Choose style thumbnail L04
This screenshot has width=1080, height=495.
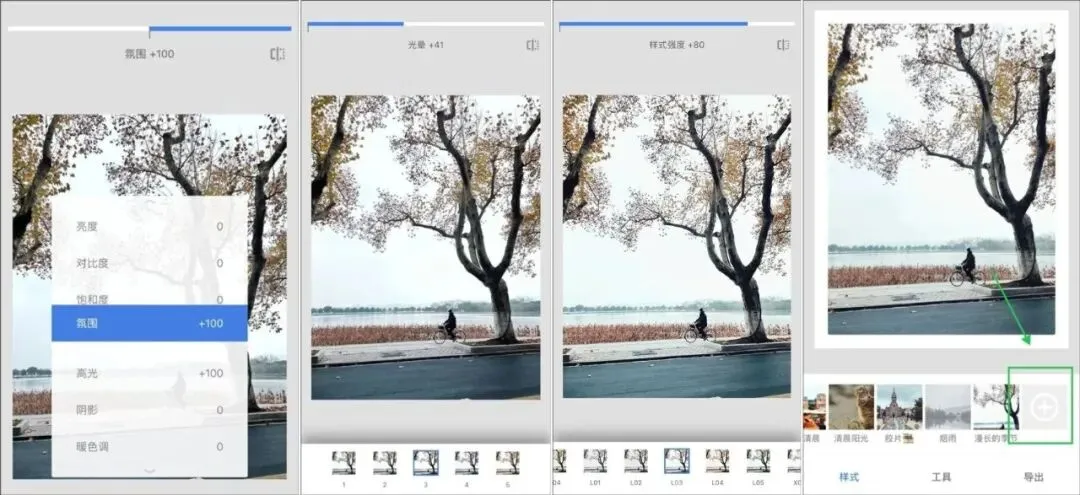coord(718,461)
